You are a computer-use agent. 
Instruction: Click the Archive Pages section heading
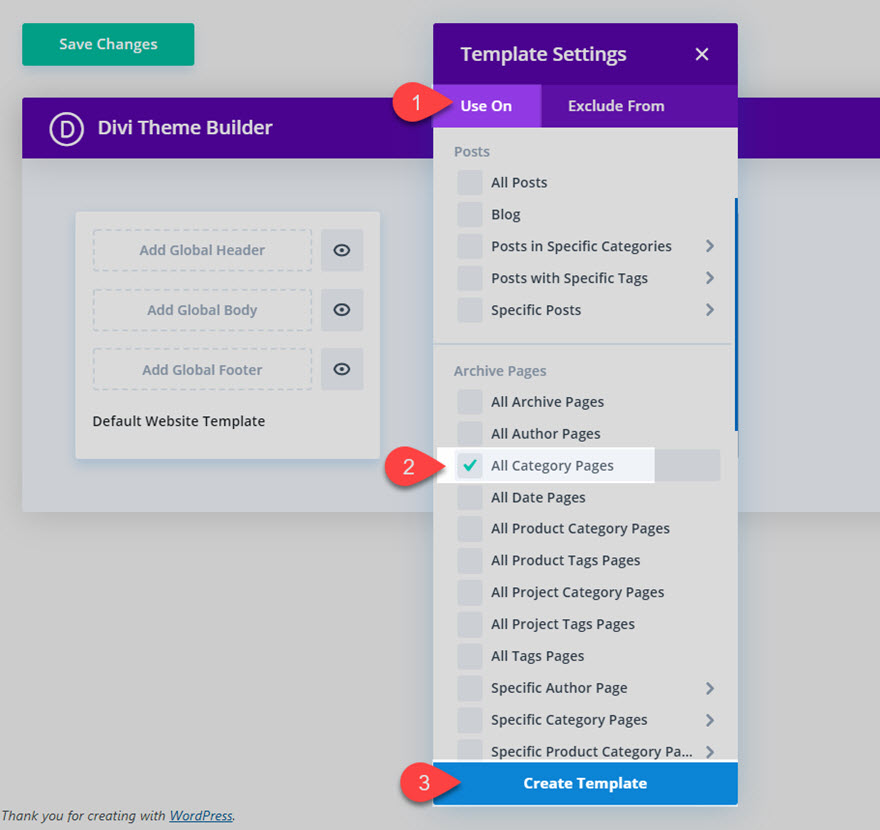tap(499, 371)
